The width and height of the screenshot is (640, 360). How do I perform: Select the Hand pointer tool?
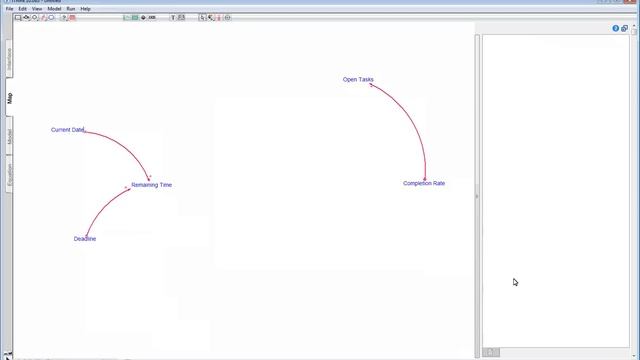[x=202, y=18]
